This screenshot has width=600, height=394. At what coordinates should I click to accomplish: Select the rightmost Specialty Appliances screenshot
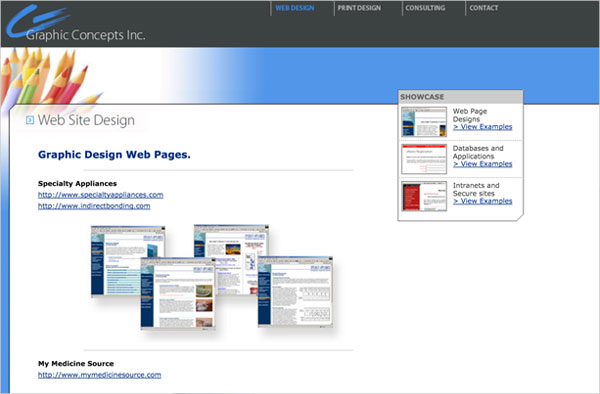[x=295, y=292]
